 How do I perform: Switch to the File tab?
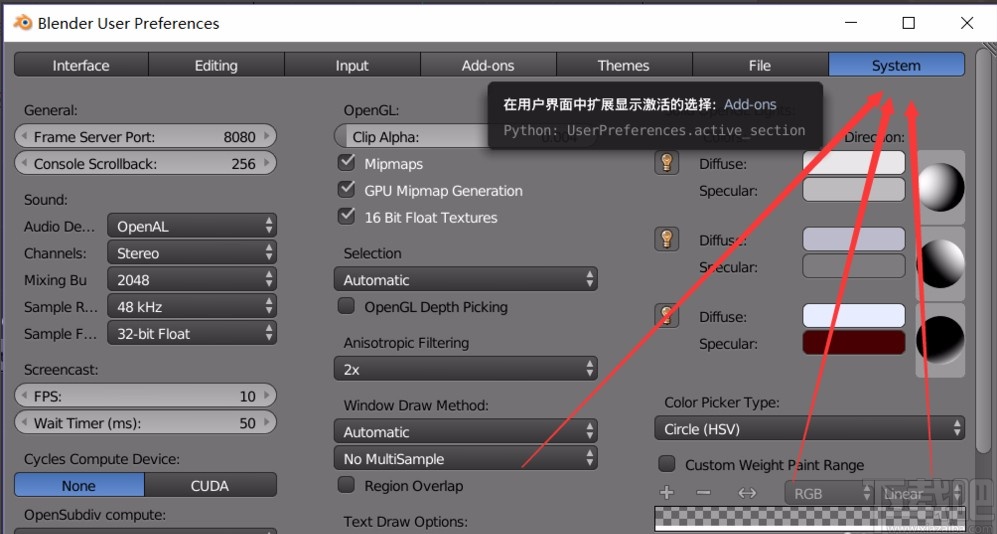(x=760, y=65)
